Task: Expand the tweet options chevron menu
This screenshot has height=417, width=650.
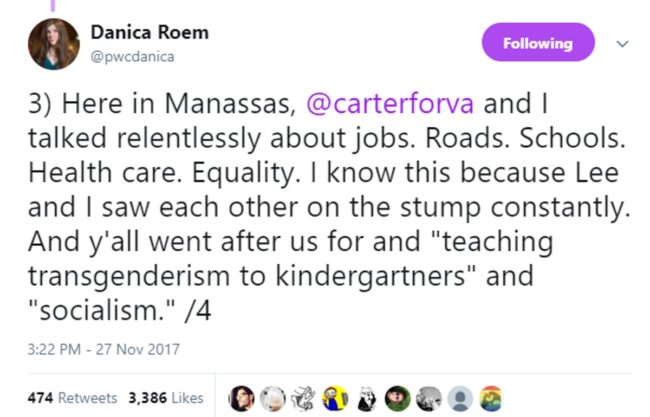Action: tap(621, 44)
